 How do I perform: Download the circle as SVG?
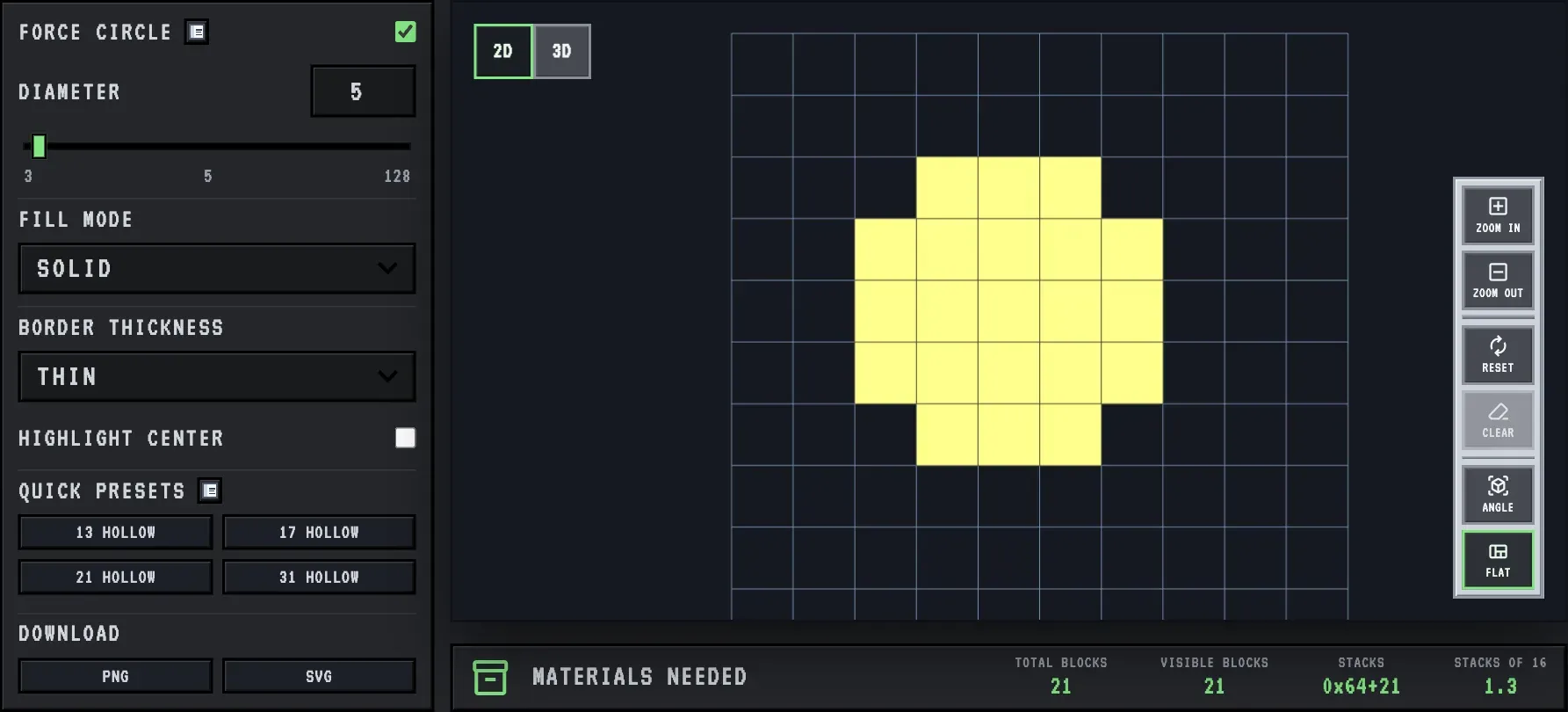tap(319, 676)
